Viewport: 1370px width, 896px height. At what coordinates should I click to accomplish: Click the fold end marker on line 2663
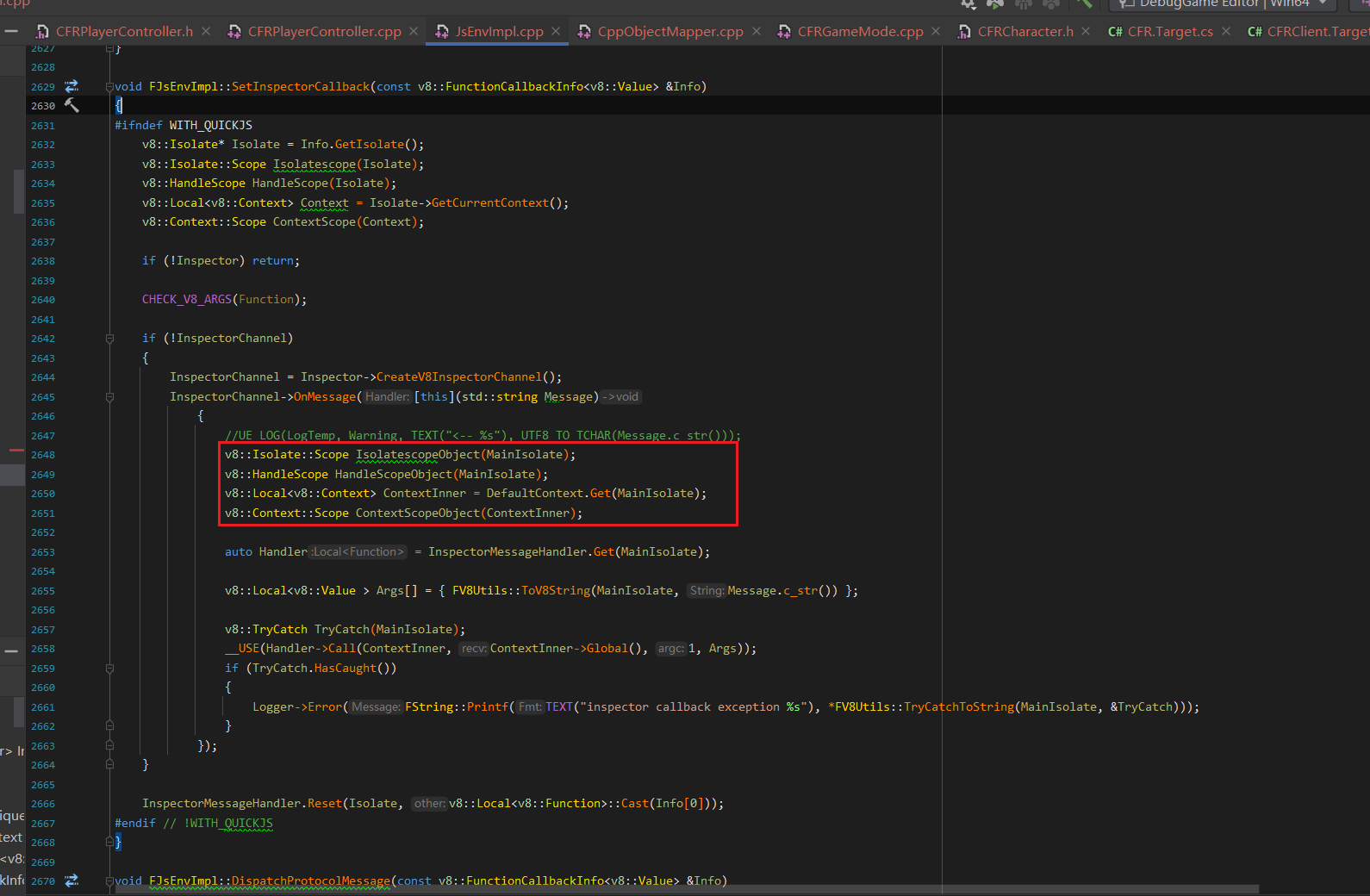tap(109, 745)
